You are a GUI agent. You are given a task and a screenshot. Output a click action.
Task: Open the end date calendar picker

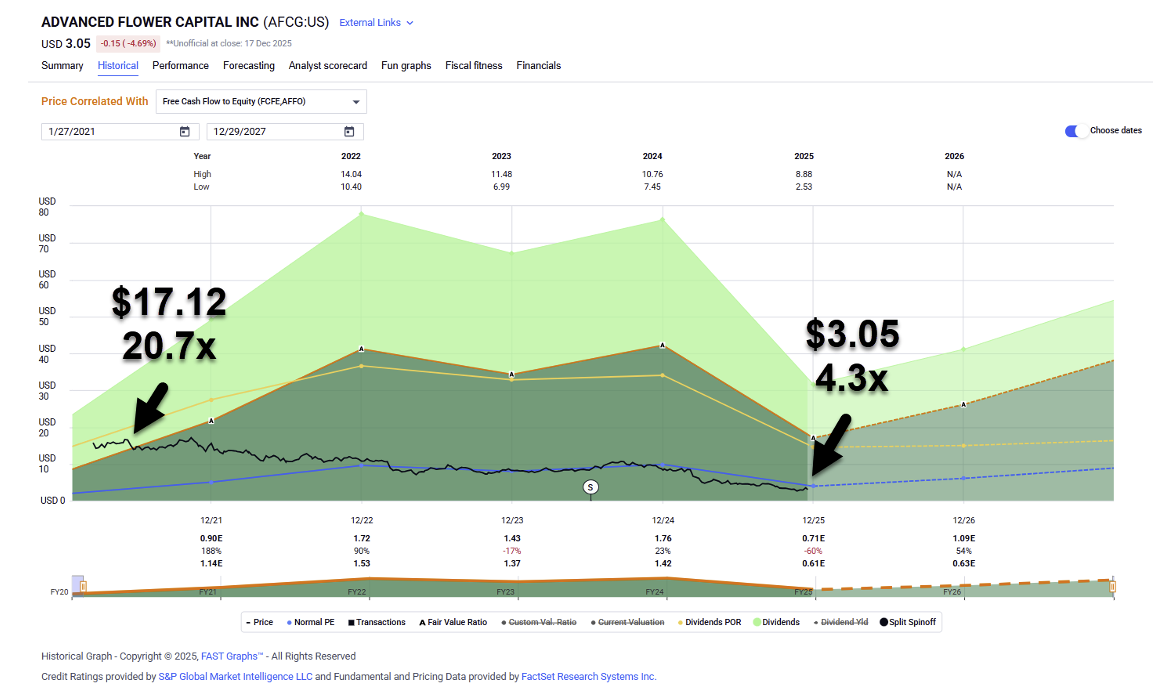349,132
